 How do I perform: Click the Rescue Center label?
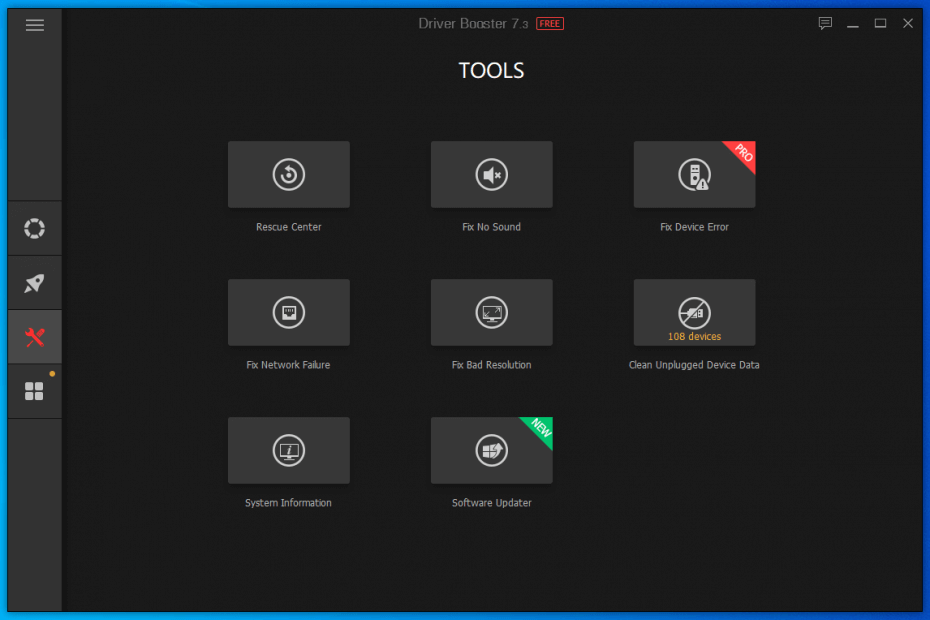(x=289, y=227)
